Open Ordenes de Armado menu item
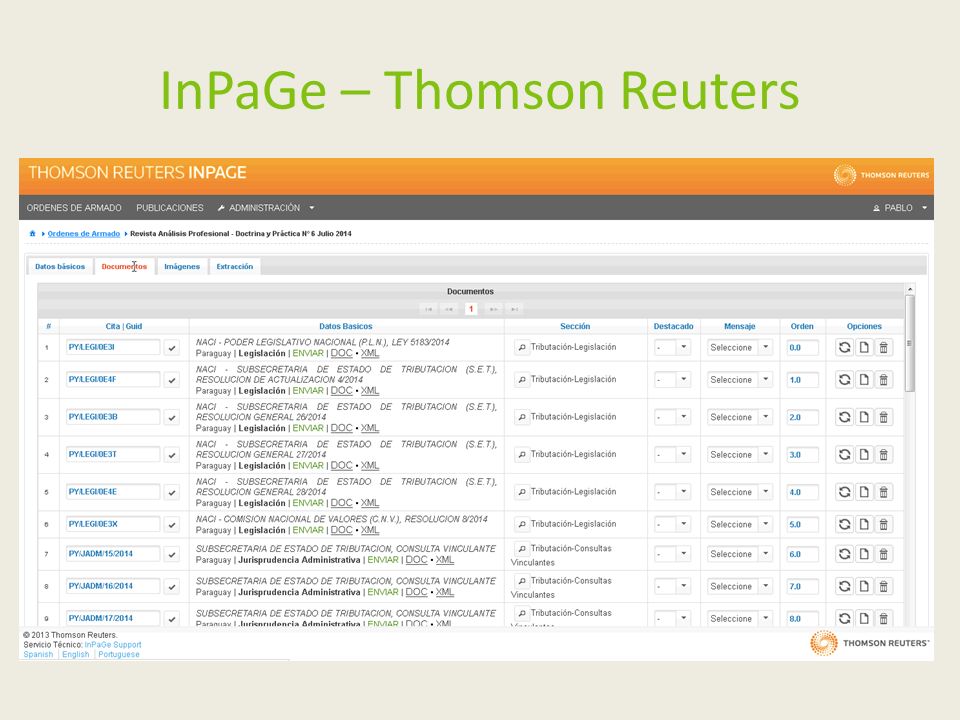The width and height of the screenshot is (960, 720). [x=74, y=208]
